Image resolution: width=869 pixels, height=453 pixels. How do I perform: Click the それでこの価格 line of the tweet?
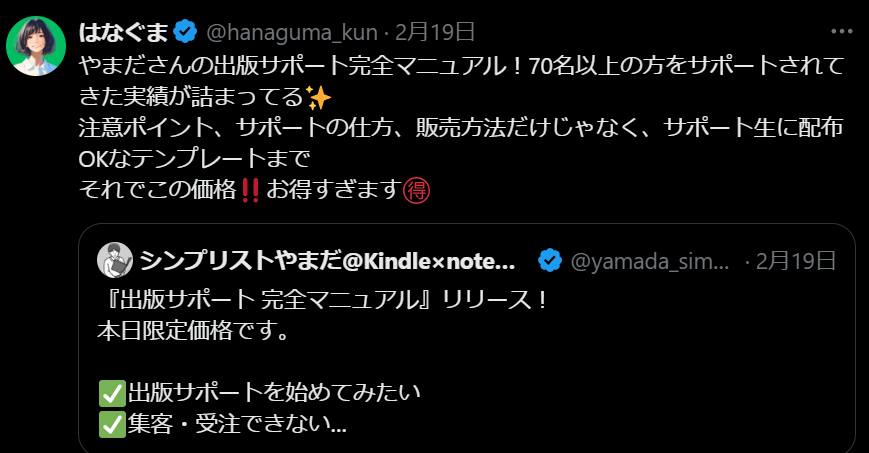point(254,190)
